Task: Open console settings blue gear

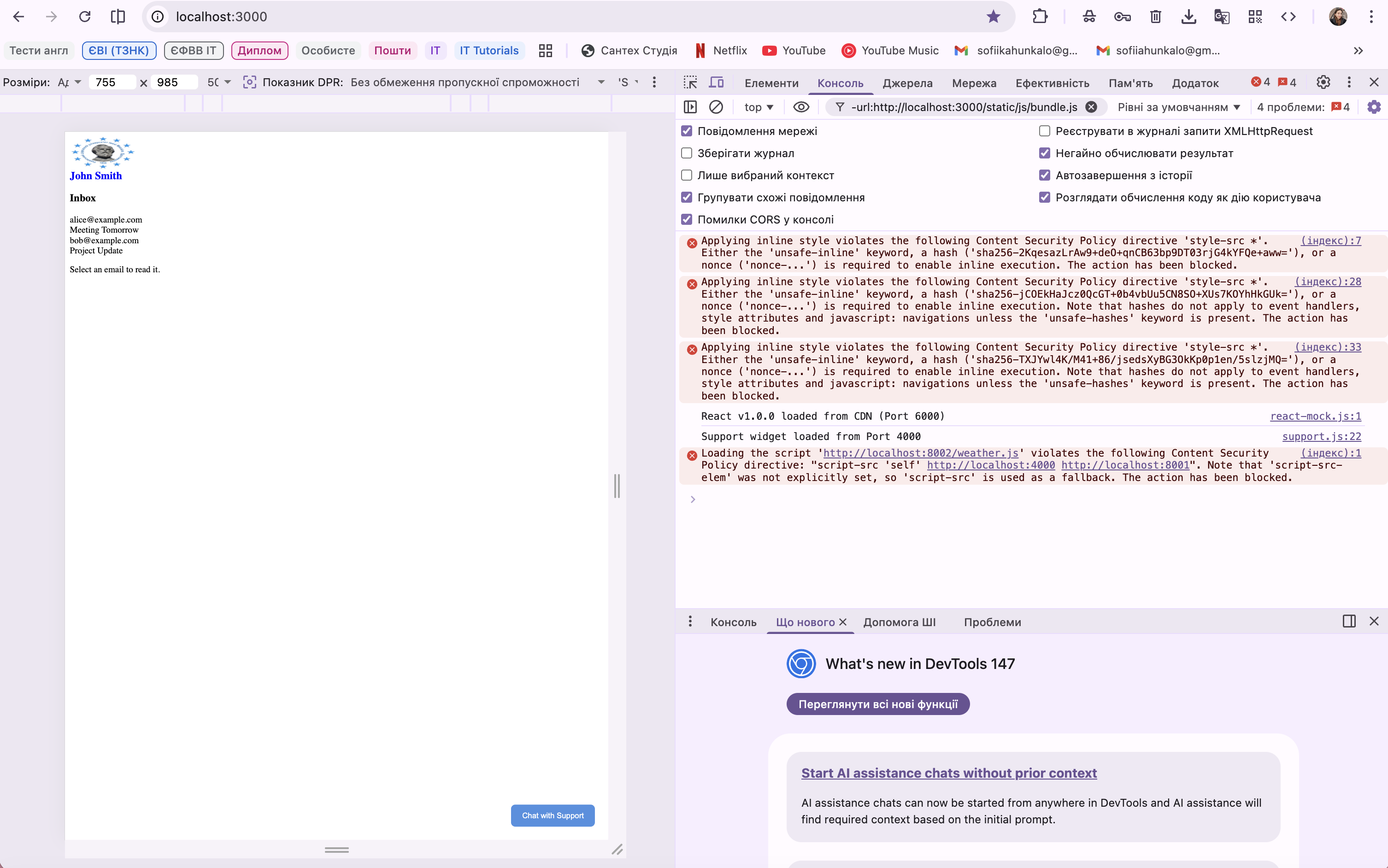Action: (1374, 107)
